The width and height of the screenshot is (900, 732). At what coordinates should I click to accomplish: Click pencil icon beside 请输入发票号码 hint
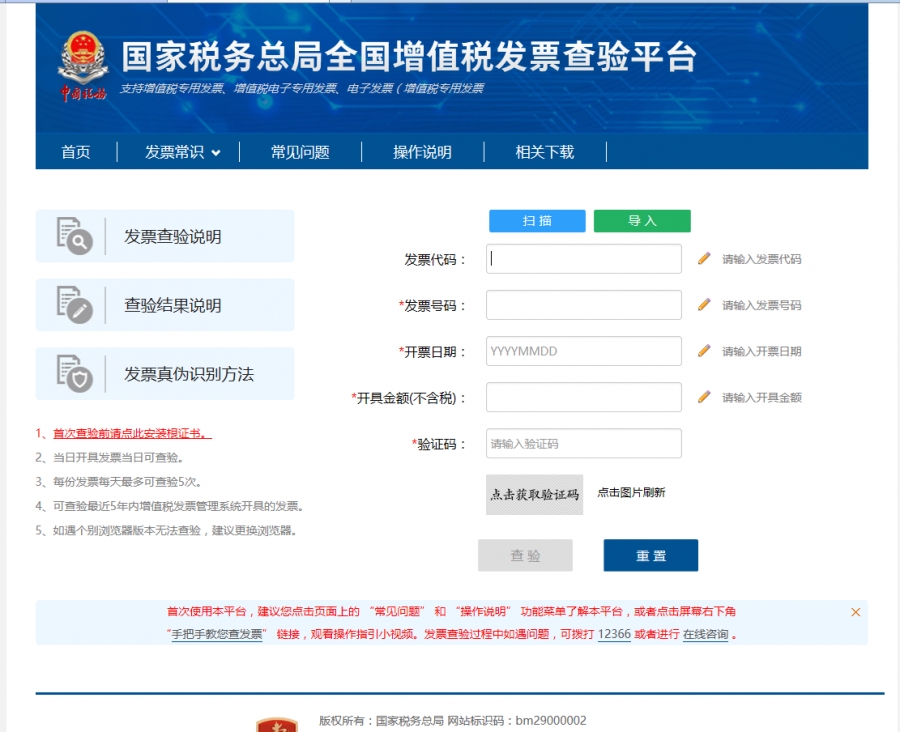coord(704,304)
